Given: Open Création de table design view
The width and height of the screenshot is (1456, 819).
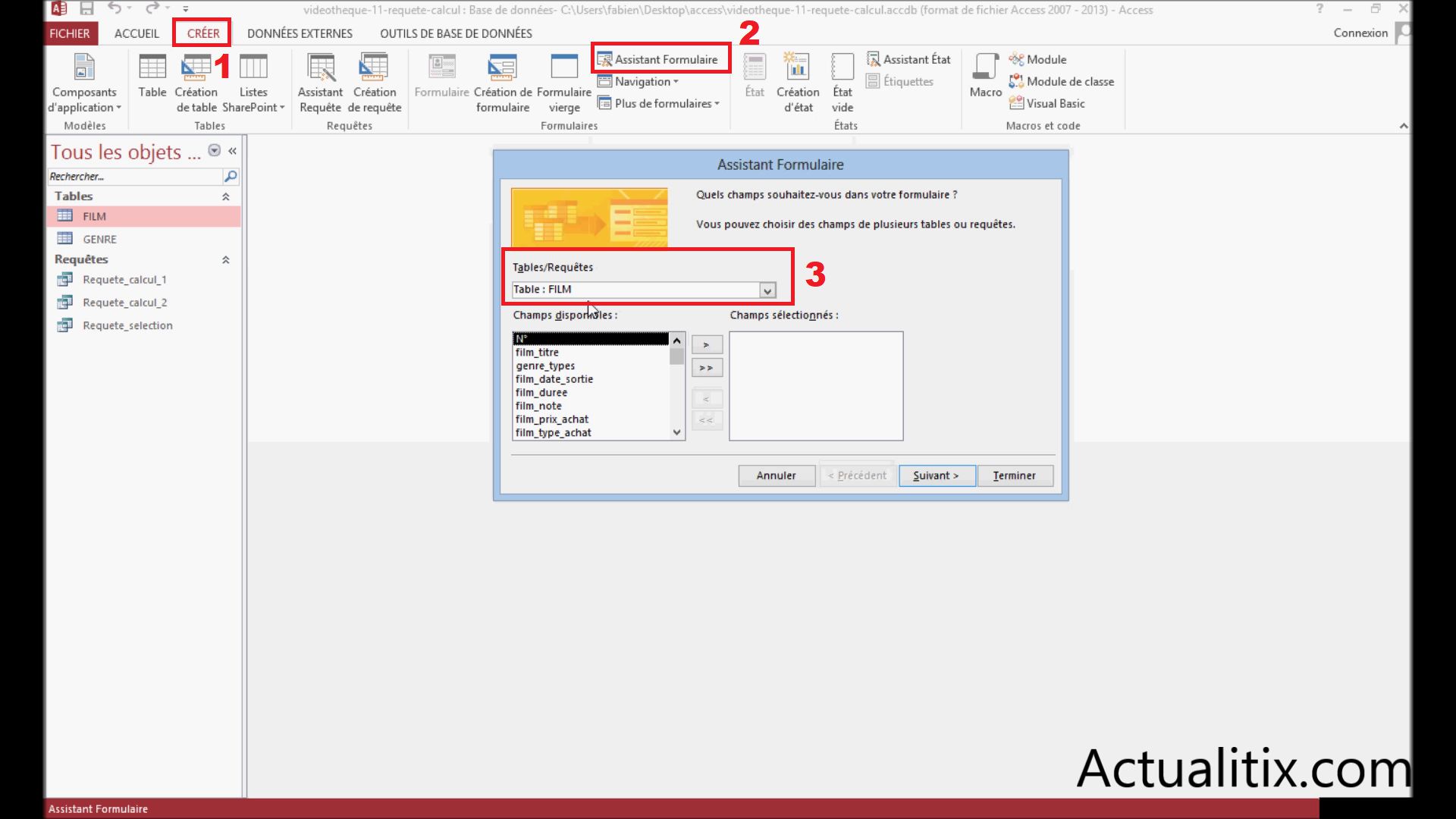Looking at the screenshot, I should (x=196, y=83).
